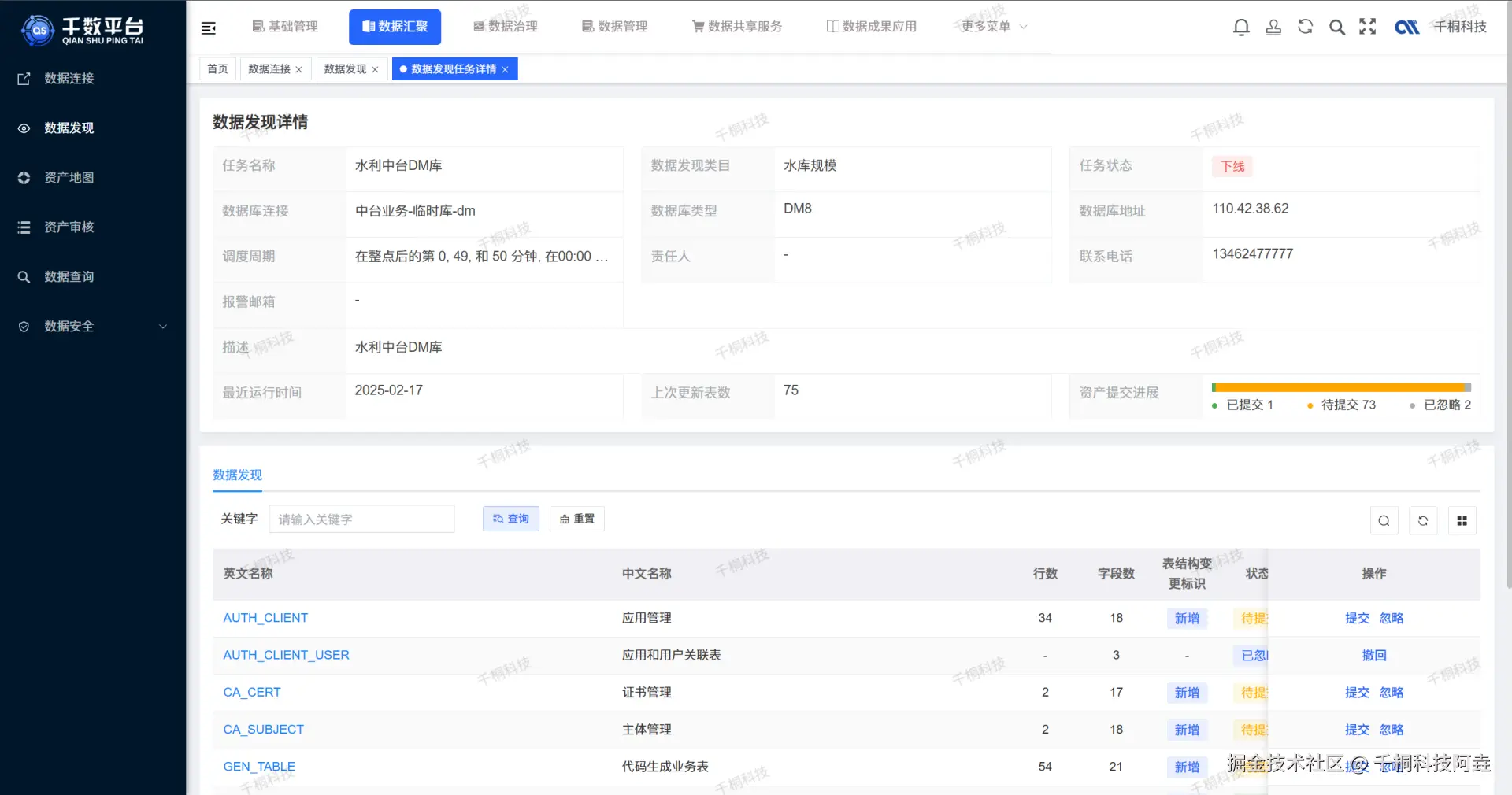
Task: Switch to the 首页 tab
Action: click(x=217, y=68)
